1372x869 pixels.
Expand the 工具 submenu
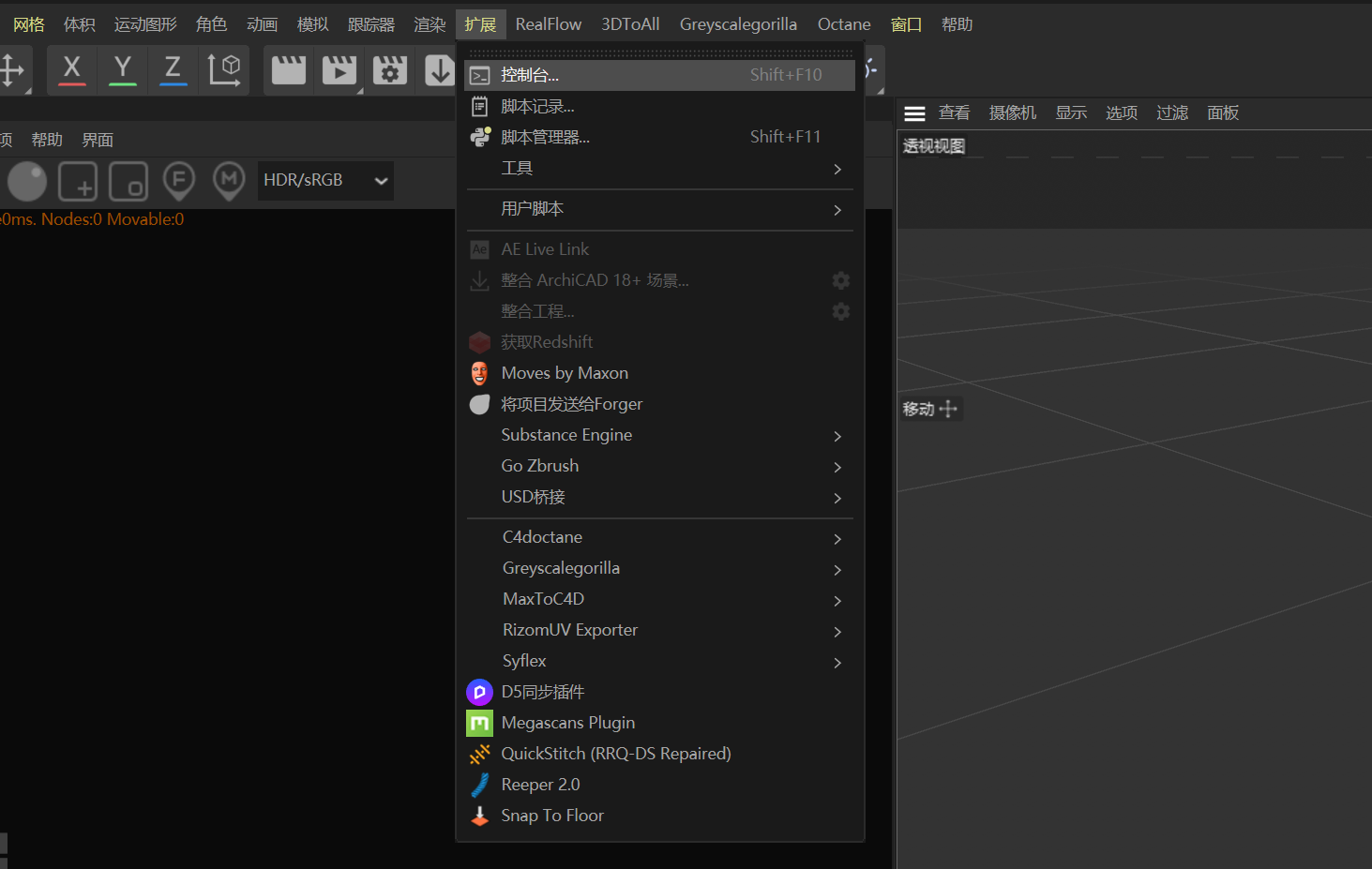(660, 168)
